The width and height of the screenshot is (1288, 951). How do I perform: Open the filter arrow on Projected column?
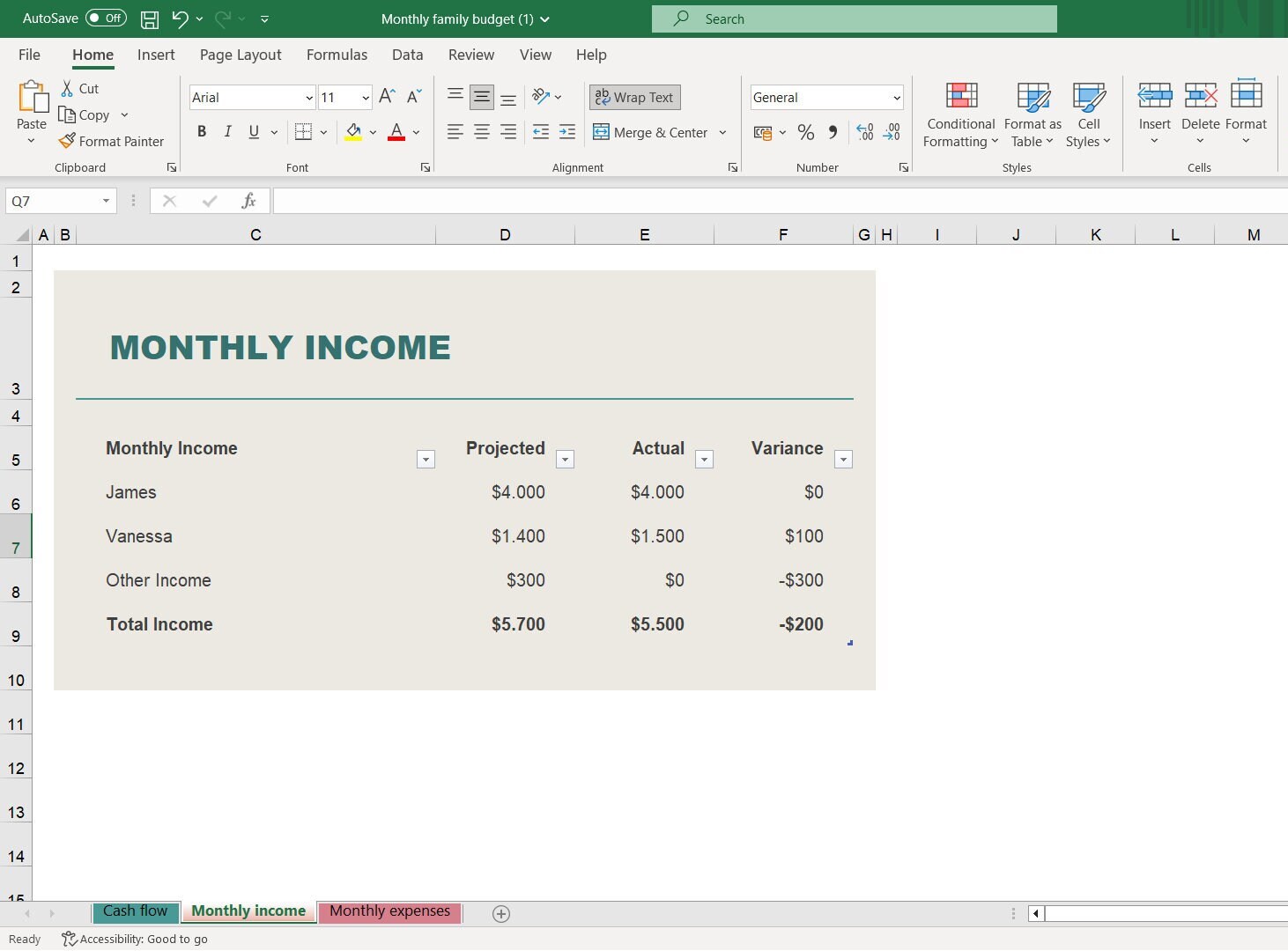[x=565, y=459]
